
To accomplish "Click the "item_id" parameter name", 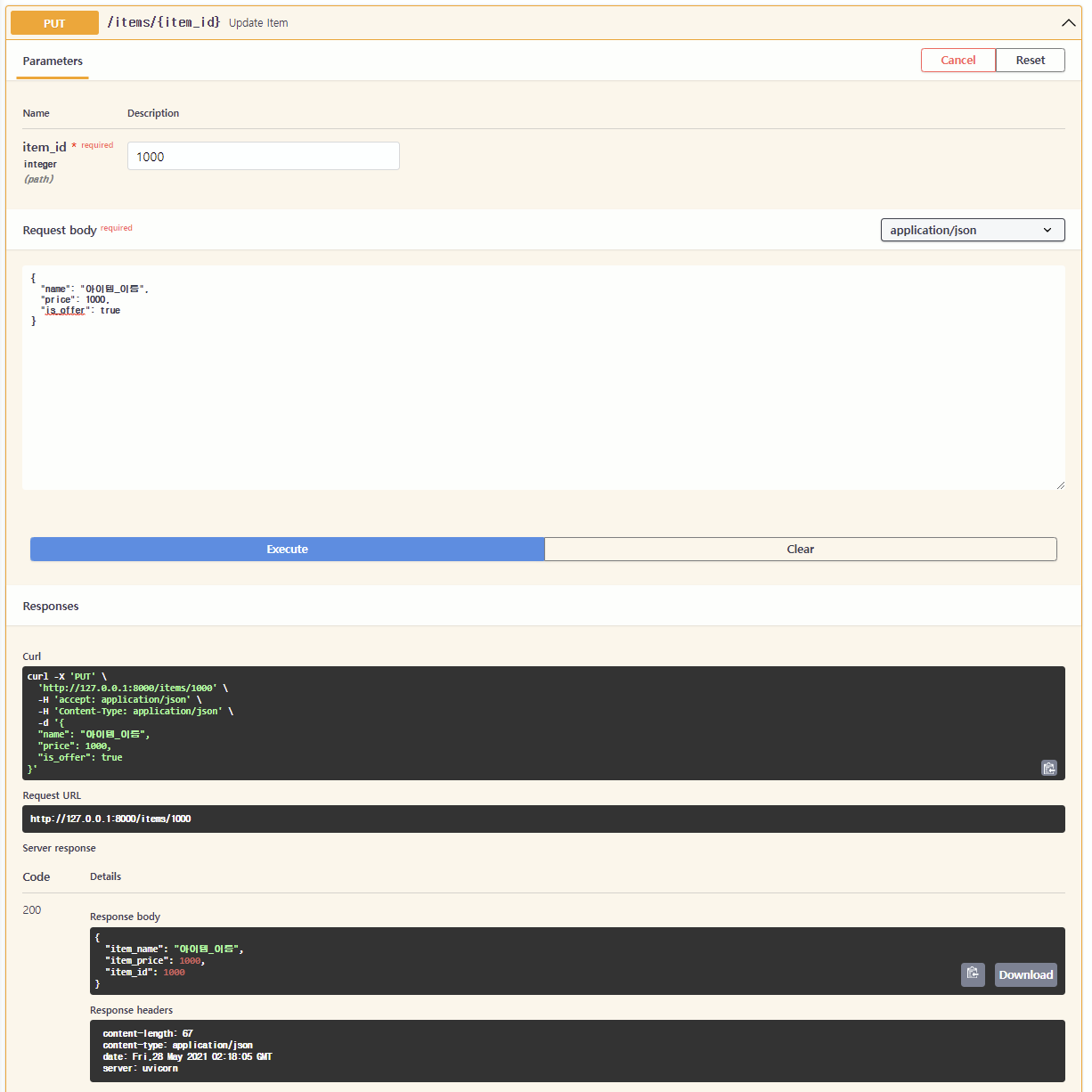I will (x=45, y=147).
